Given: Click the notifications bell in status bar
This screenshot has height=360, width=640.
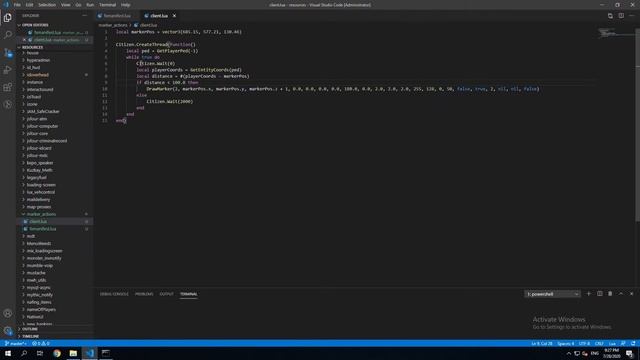Looking at the screenshot, I should point(633,344).
